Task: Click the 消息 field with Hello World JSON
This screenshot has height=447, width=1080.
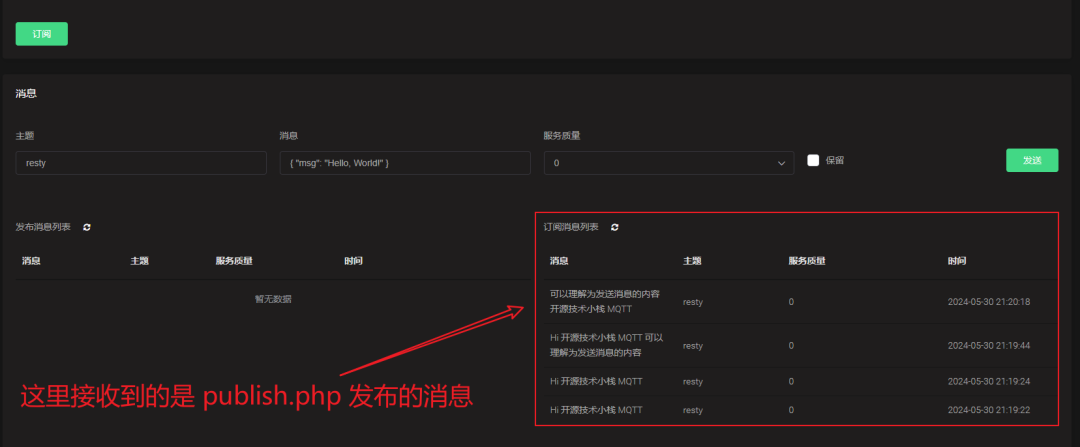Action: tap(404, 163)
